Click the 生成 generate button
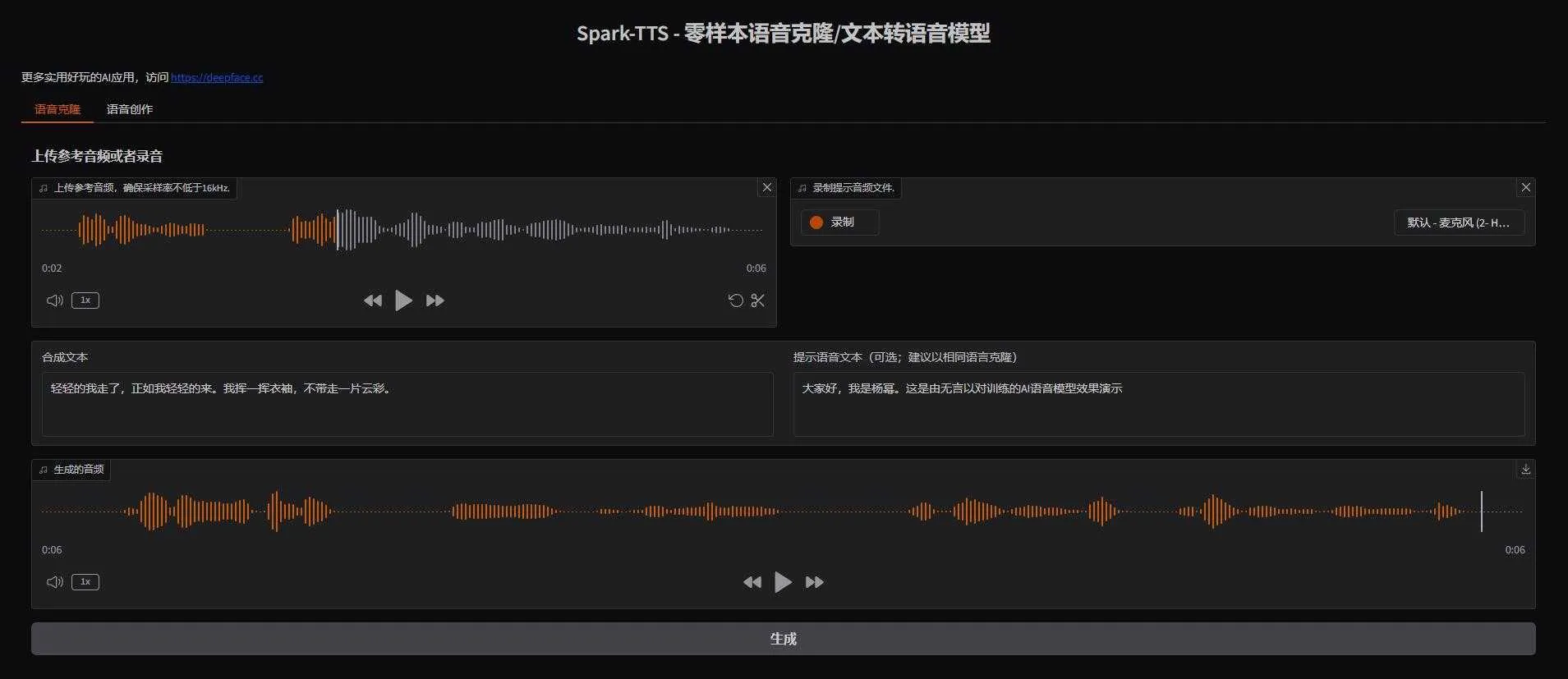The width and height of the screenshot is (1568, 679). coord(784,639)
